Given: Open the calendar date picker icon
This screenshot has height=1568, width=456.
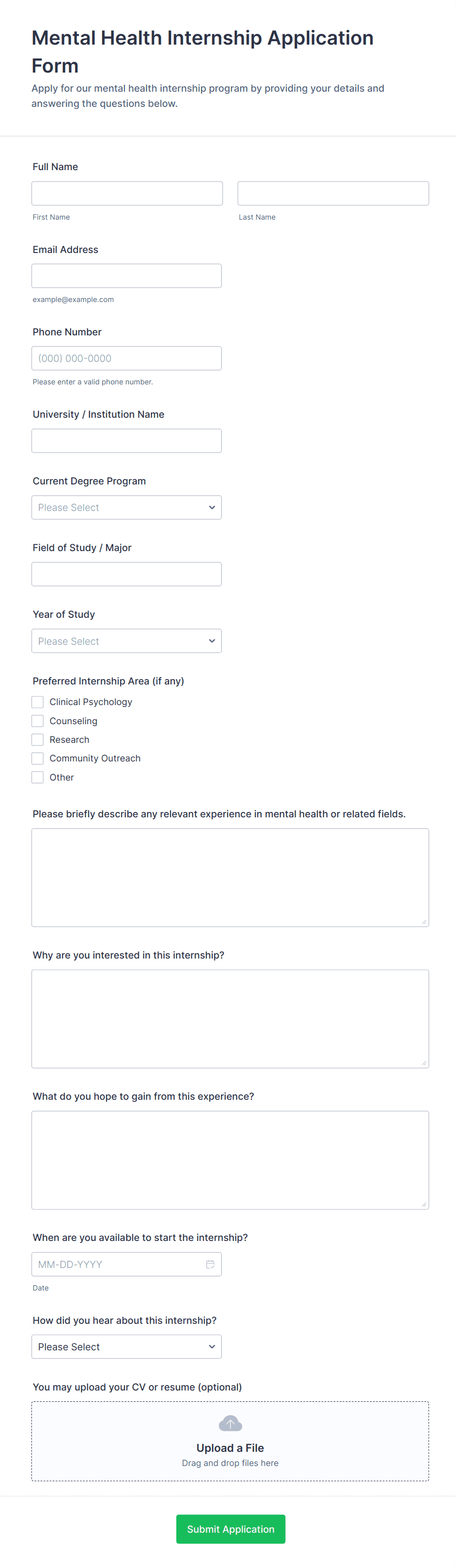Looking at the screenshot, I should tap(210, 1265).
